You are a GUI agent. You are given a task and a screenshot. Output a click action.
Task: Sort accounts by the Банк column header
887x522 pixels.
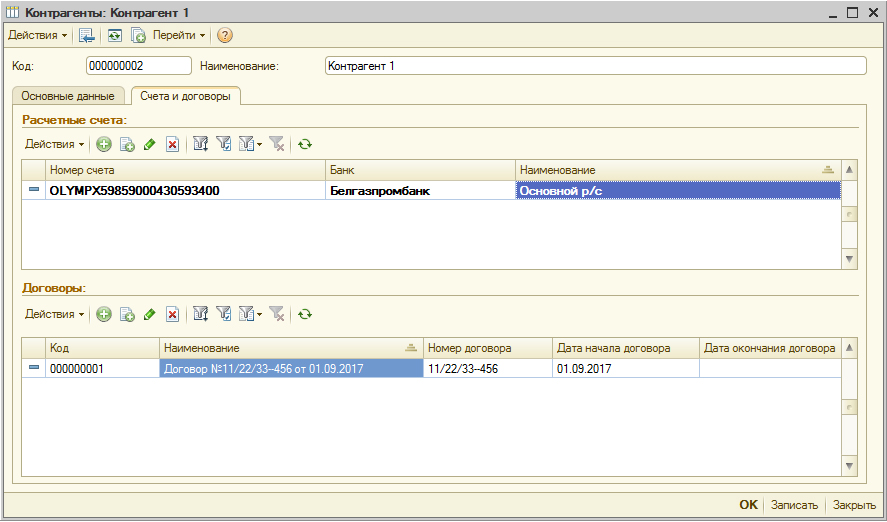420,170
